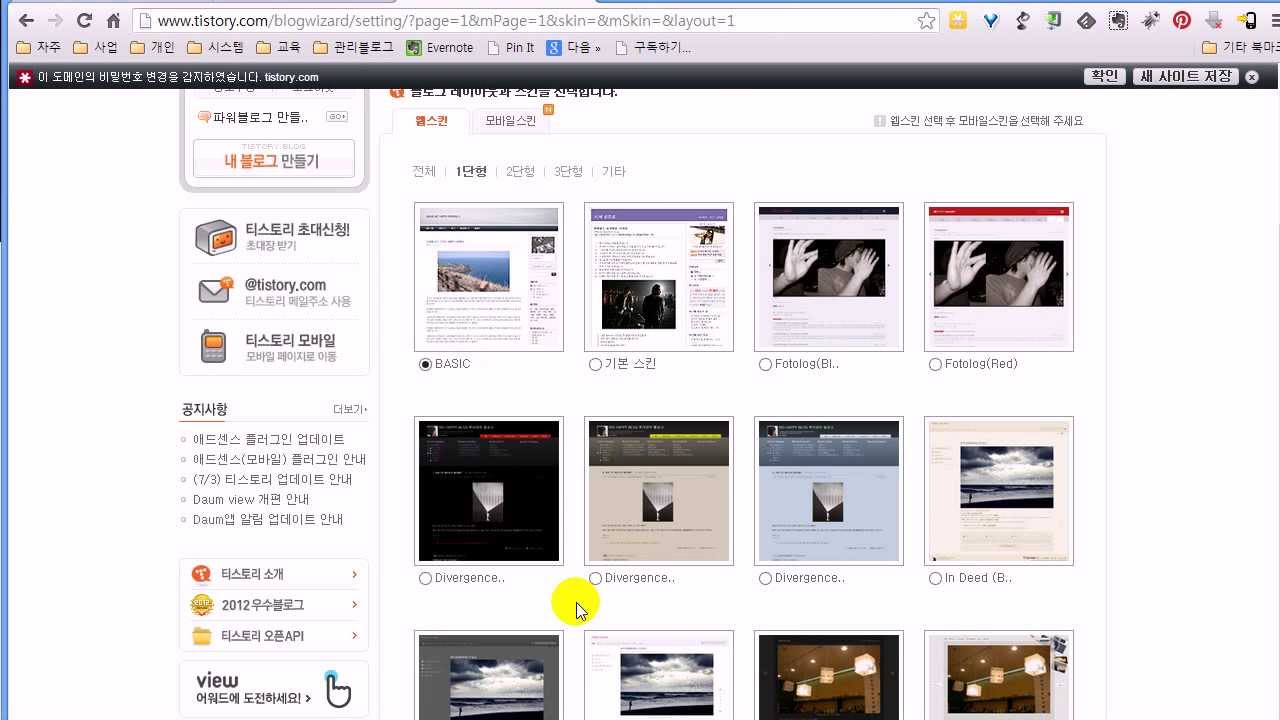Filter skins by 기타
This screenshot has width=1280, height=720.
613,172
